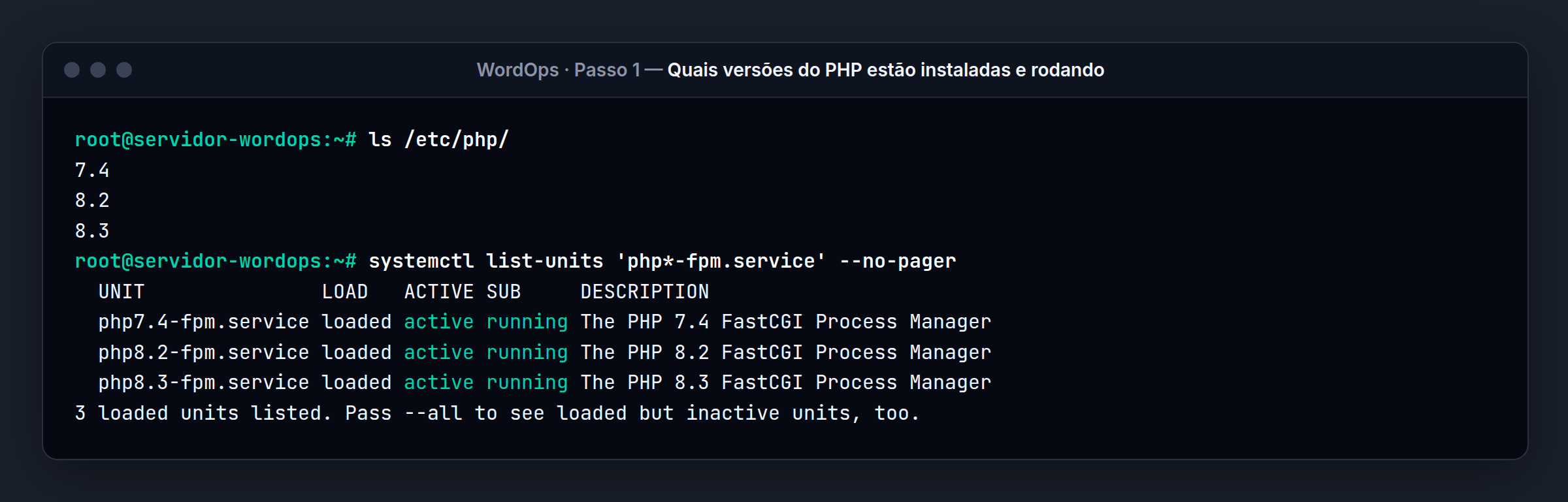Click 'running' in the php8.2-fpm row

coord(527,353)
